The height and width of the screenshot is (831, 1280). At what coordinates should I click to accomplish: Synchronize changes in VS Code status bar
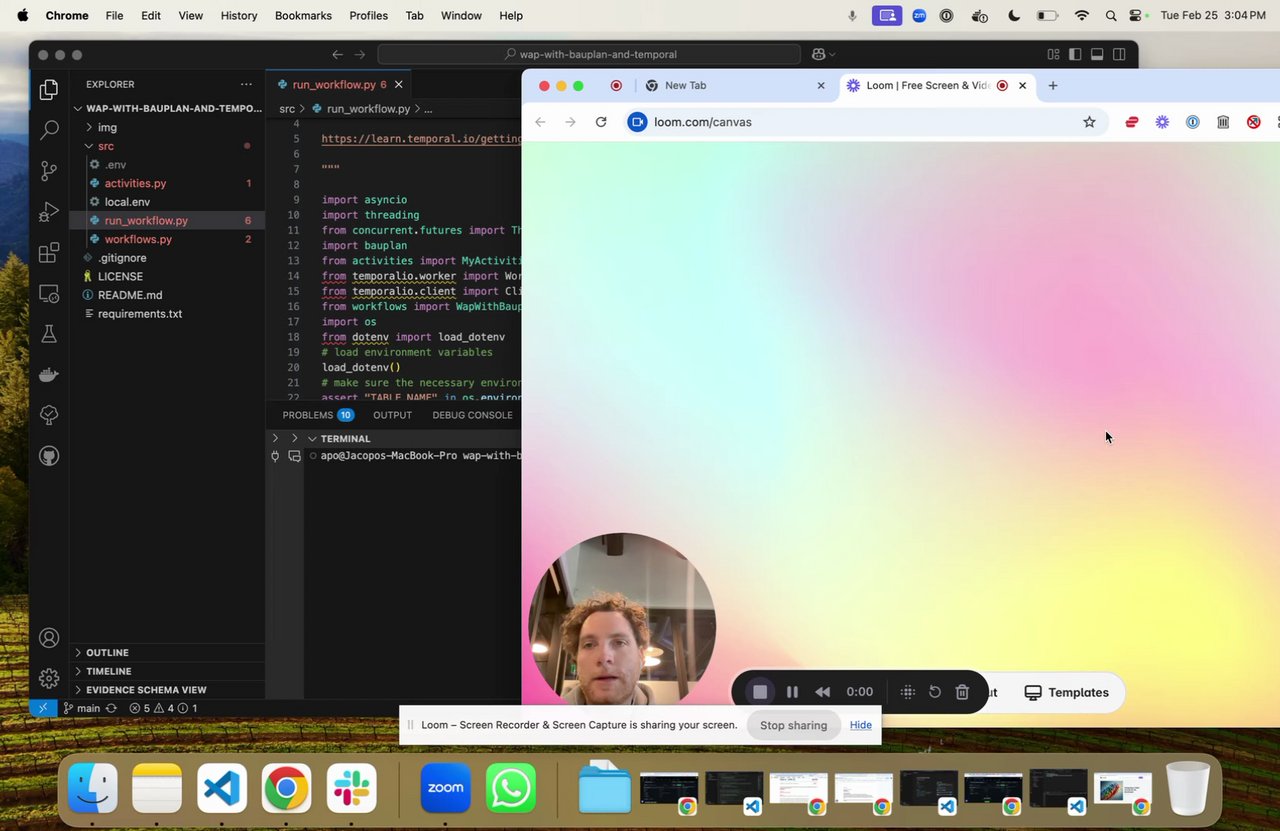click(111, 708)
